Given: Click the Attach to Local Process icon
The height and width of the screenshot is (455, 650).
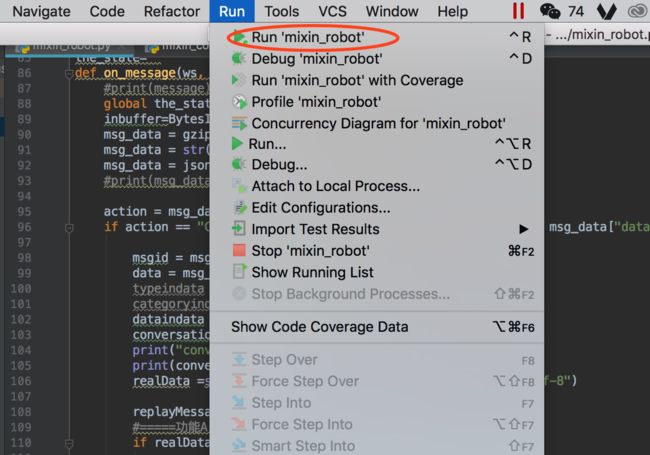Looking at the screenshot, I should pos(239,186).
